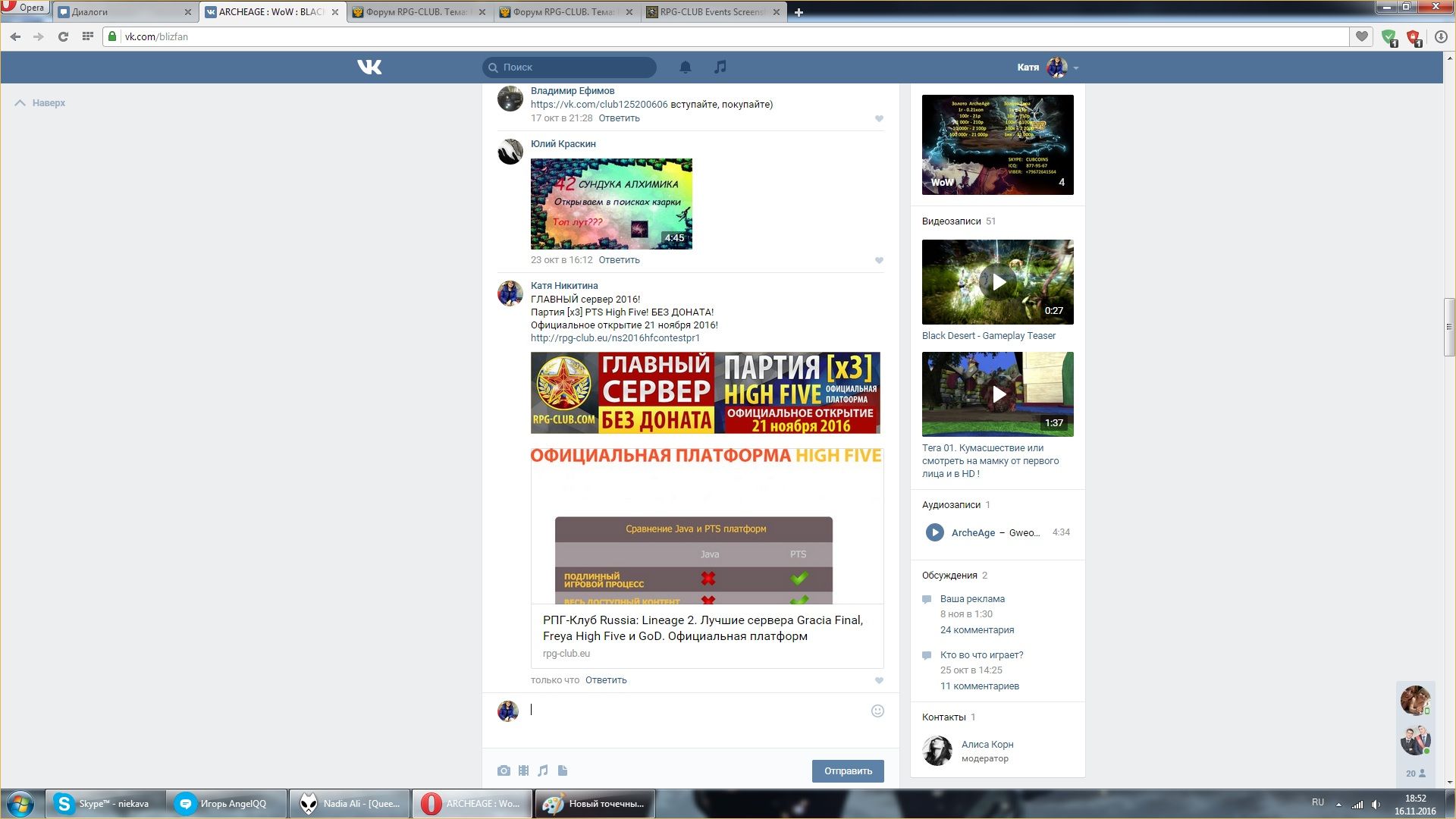Viewport: 1456px width, 819px height.
Task: Open rpg-club.eu/ns2016hfcontestpr1 link
Action: (x=615, y=338)
